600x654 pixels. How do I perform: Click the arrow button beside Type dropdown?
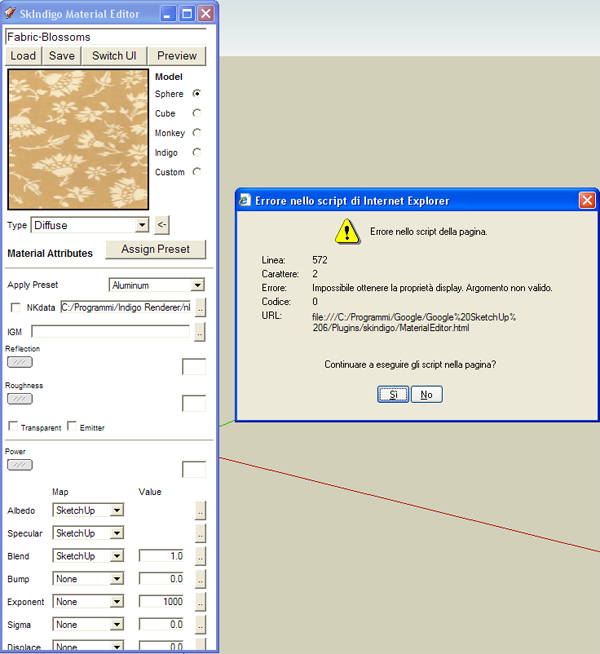point(162,226)
